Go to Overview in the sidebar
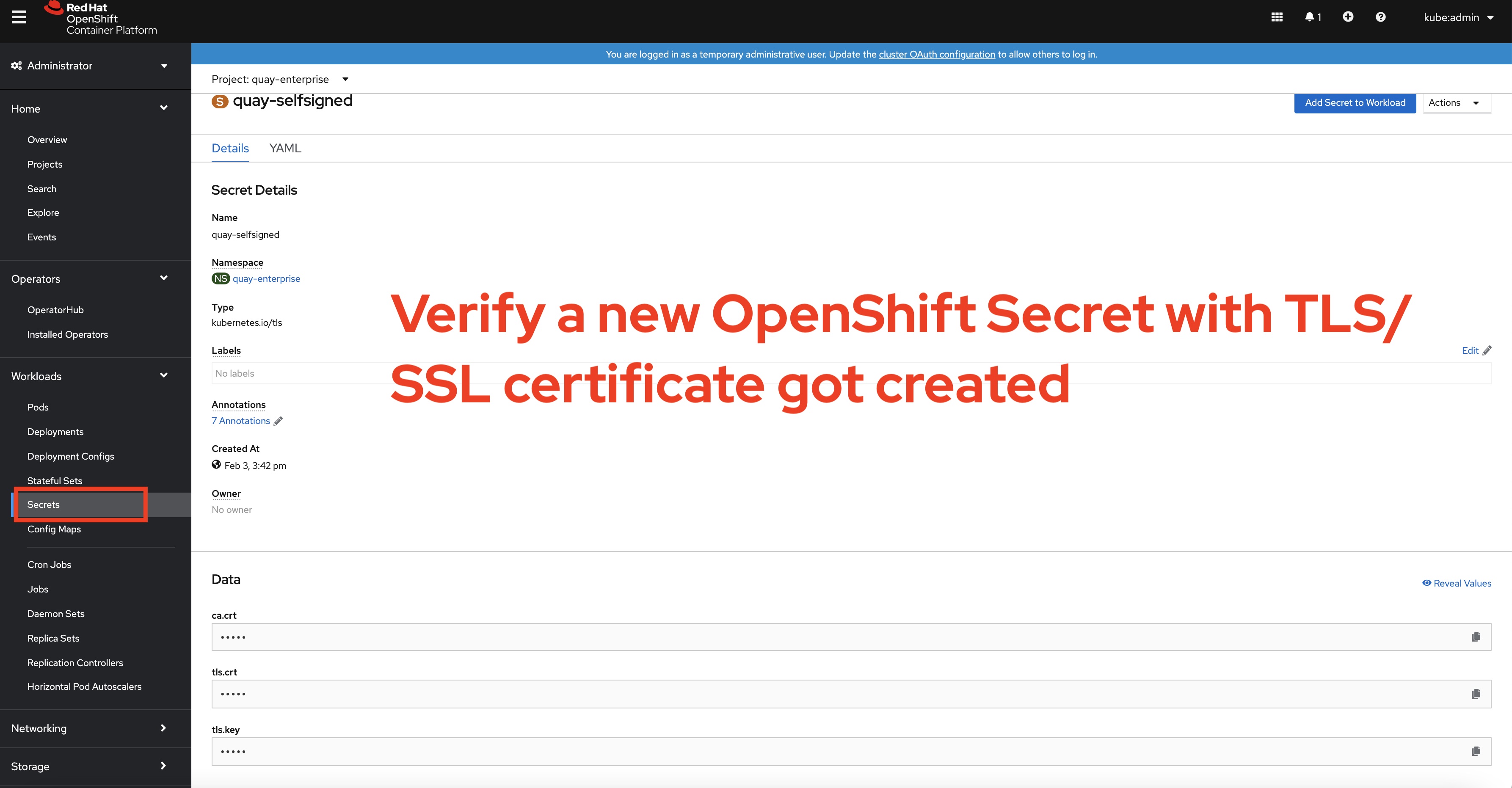The height and width of the screenshot is (788, 1512). 47,140
